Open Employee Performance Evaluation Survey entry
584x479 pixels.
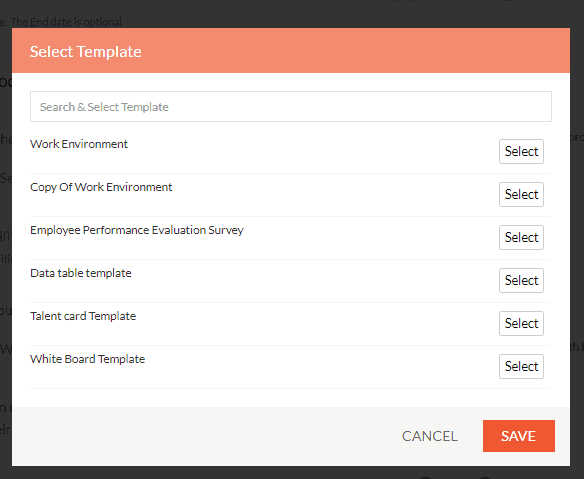pyautogui.click(x=137, y=230)
